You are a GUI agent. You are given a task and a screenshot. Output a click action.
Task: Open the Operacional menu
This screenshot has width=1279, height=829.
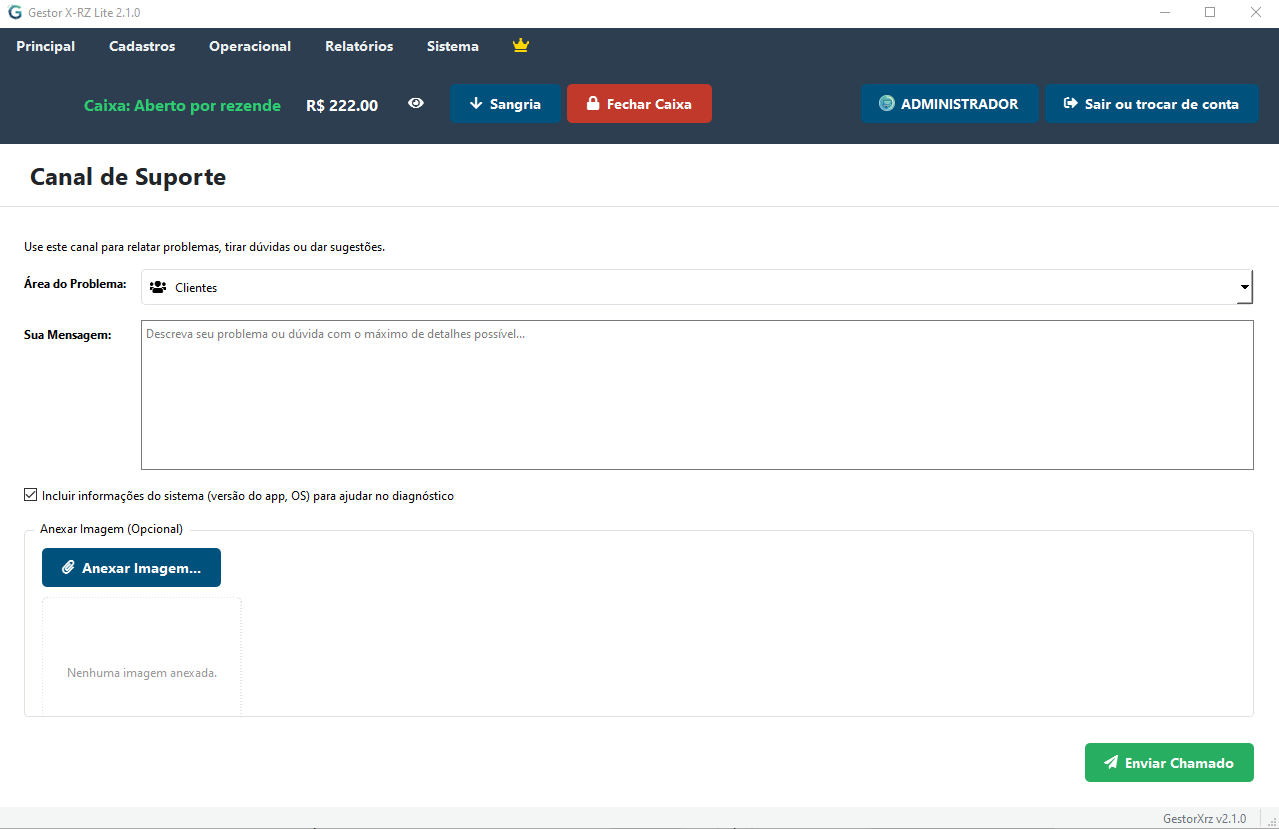tap(250, 46)
